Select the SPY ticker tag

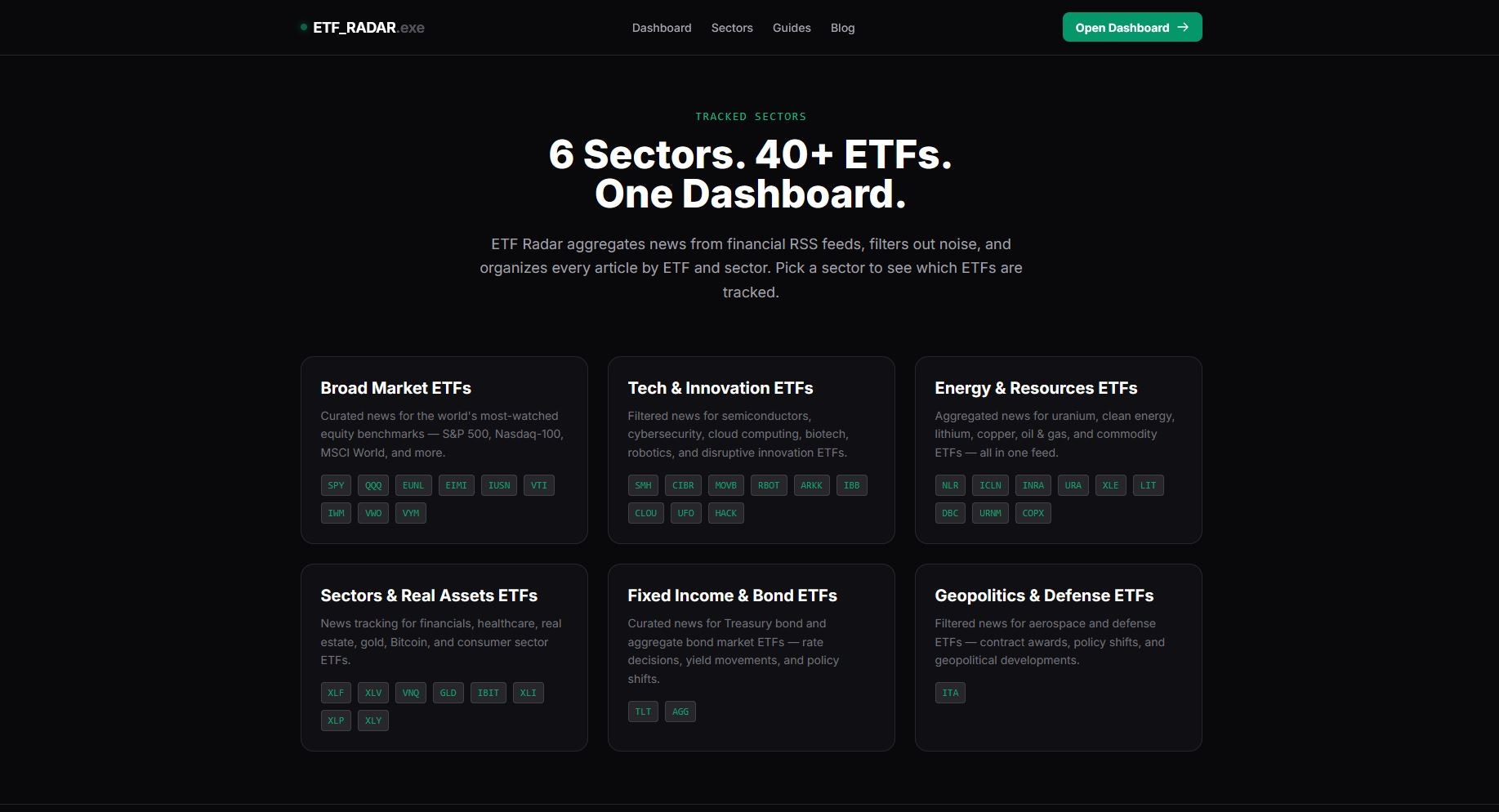tap(336, 485)
